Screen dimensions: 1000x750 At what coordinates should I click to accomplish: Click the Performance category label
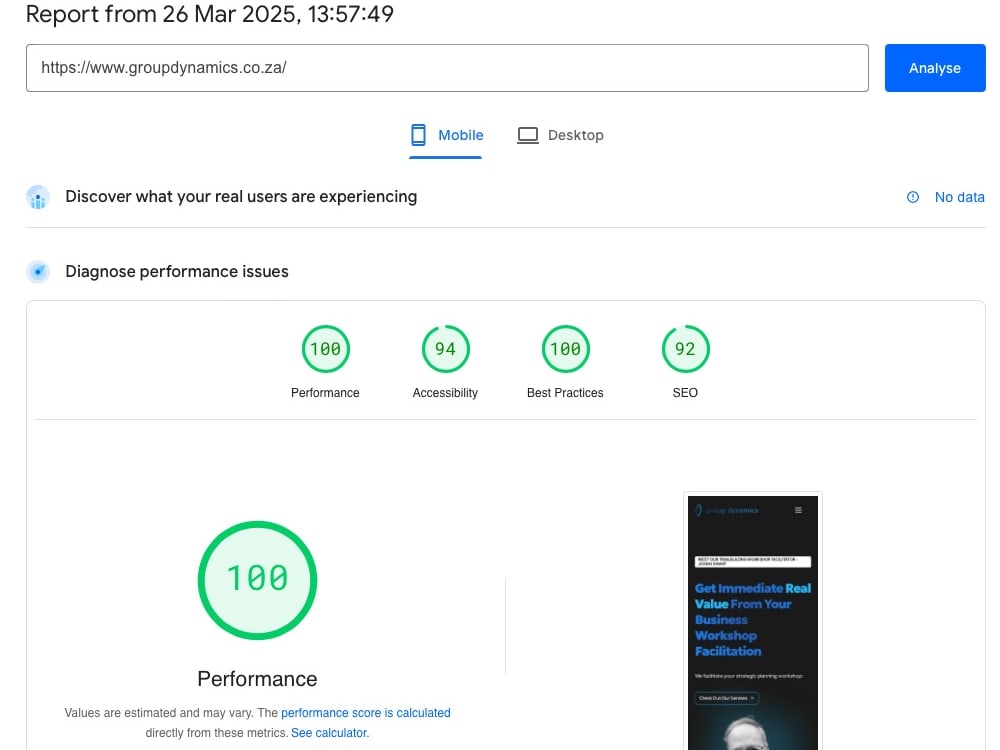point(325,393)
